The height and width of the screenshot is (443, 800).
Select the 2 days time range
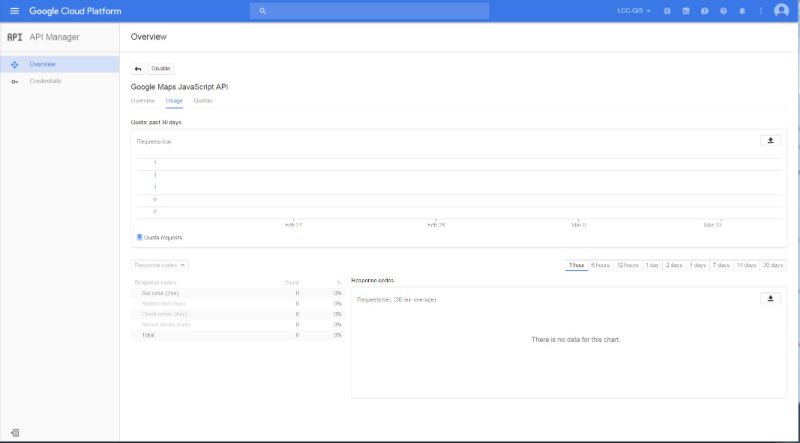[674, 265]
